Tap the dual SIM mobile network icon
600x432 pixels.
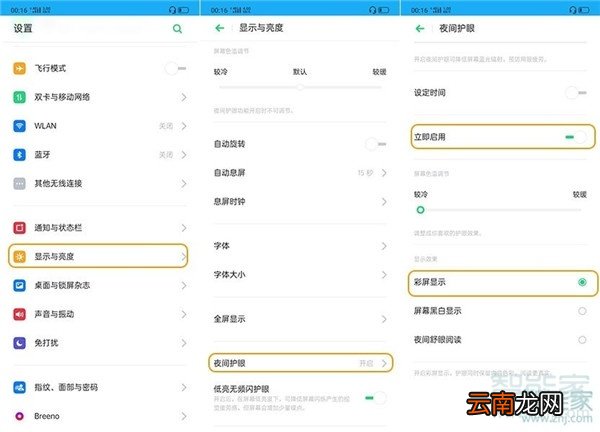point(20,97)
